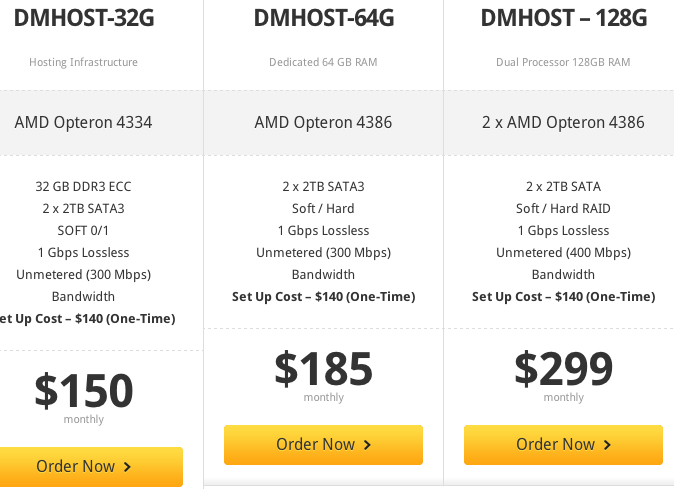Select the DMHOST-32G plan heading

click(83, 18)
